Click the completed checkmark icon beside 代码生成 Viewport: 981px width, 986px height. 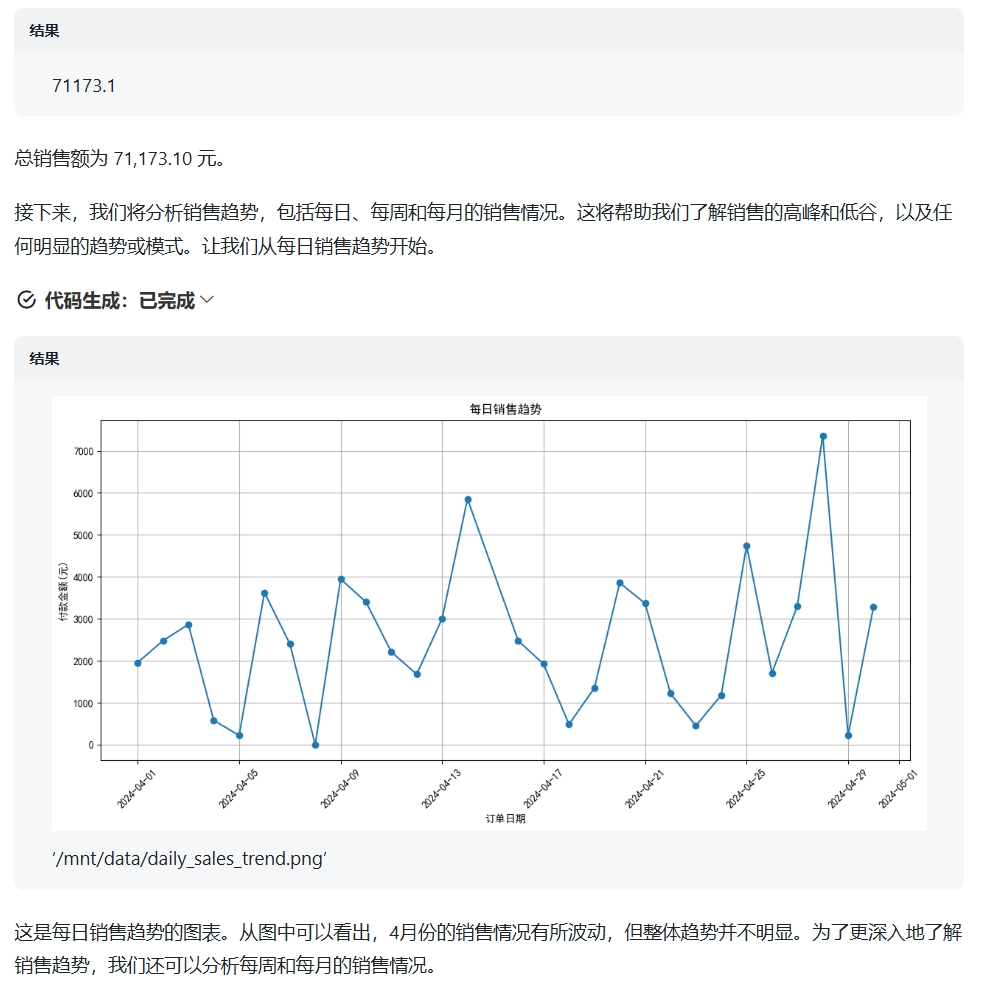[26, 300]
